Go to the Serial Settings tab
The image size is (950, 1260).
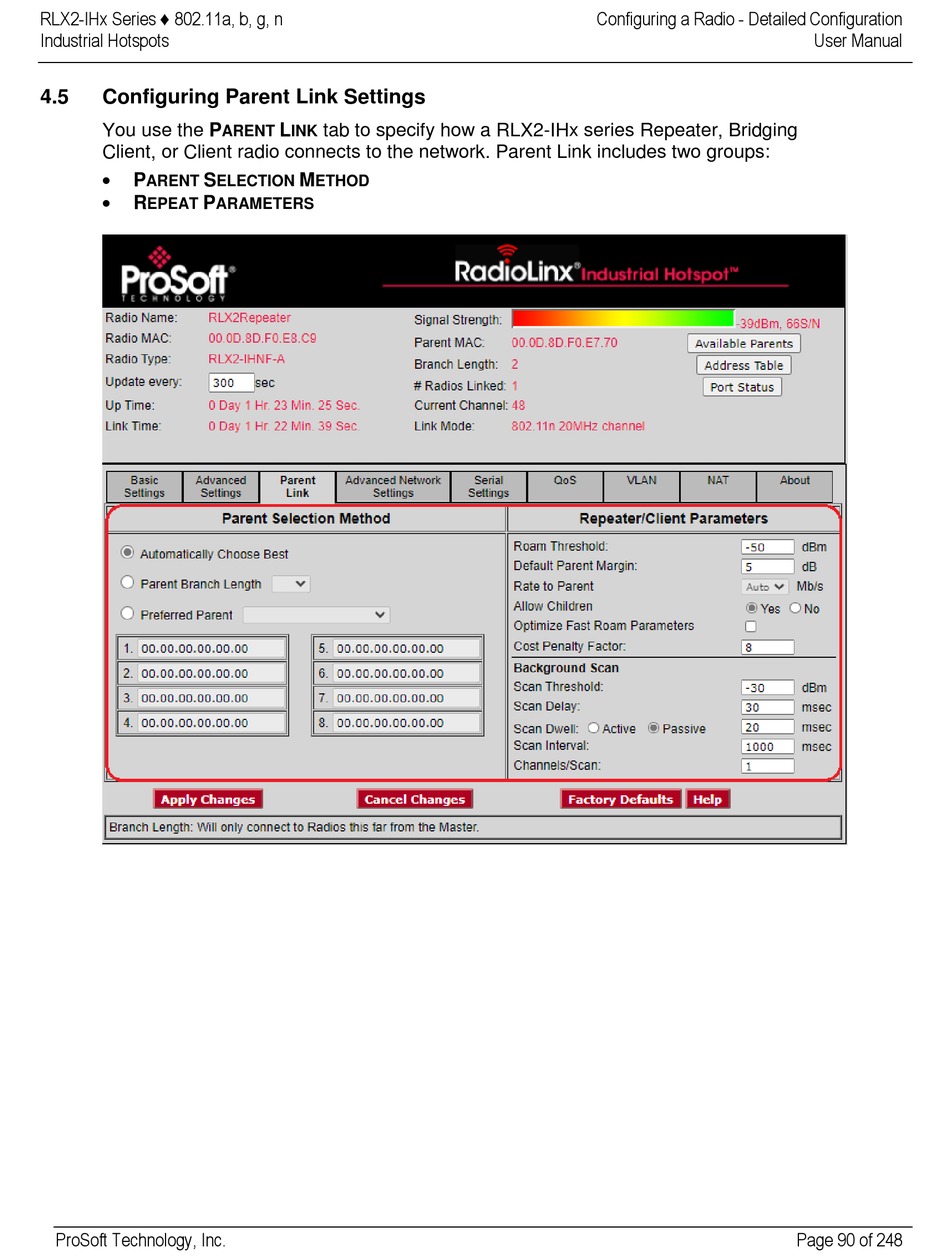(488, 487)
